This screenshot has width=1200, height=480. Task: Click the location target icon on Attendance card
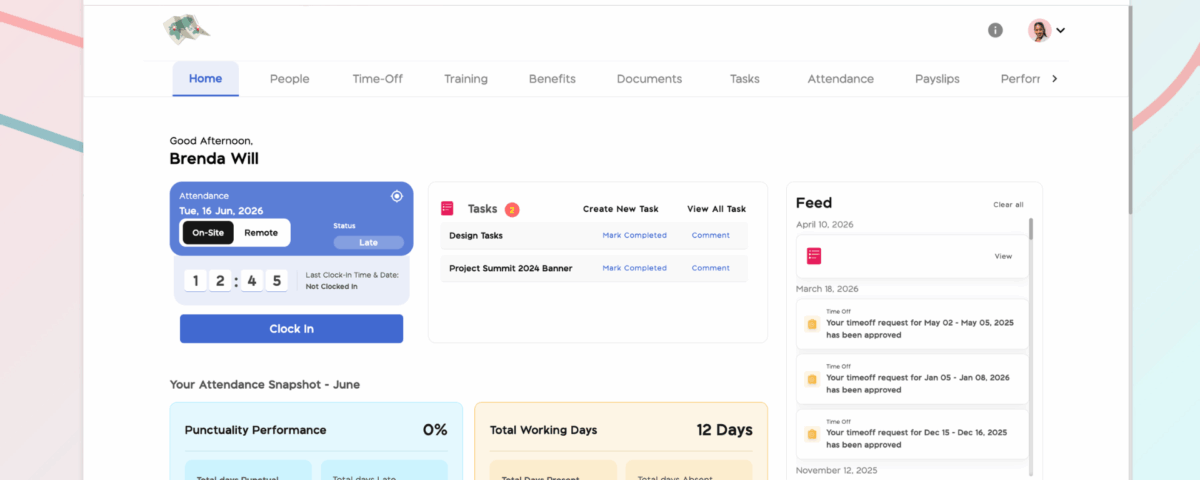tap(396, 196)
